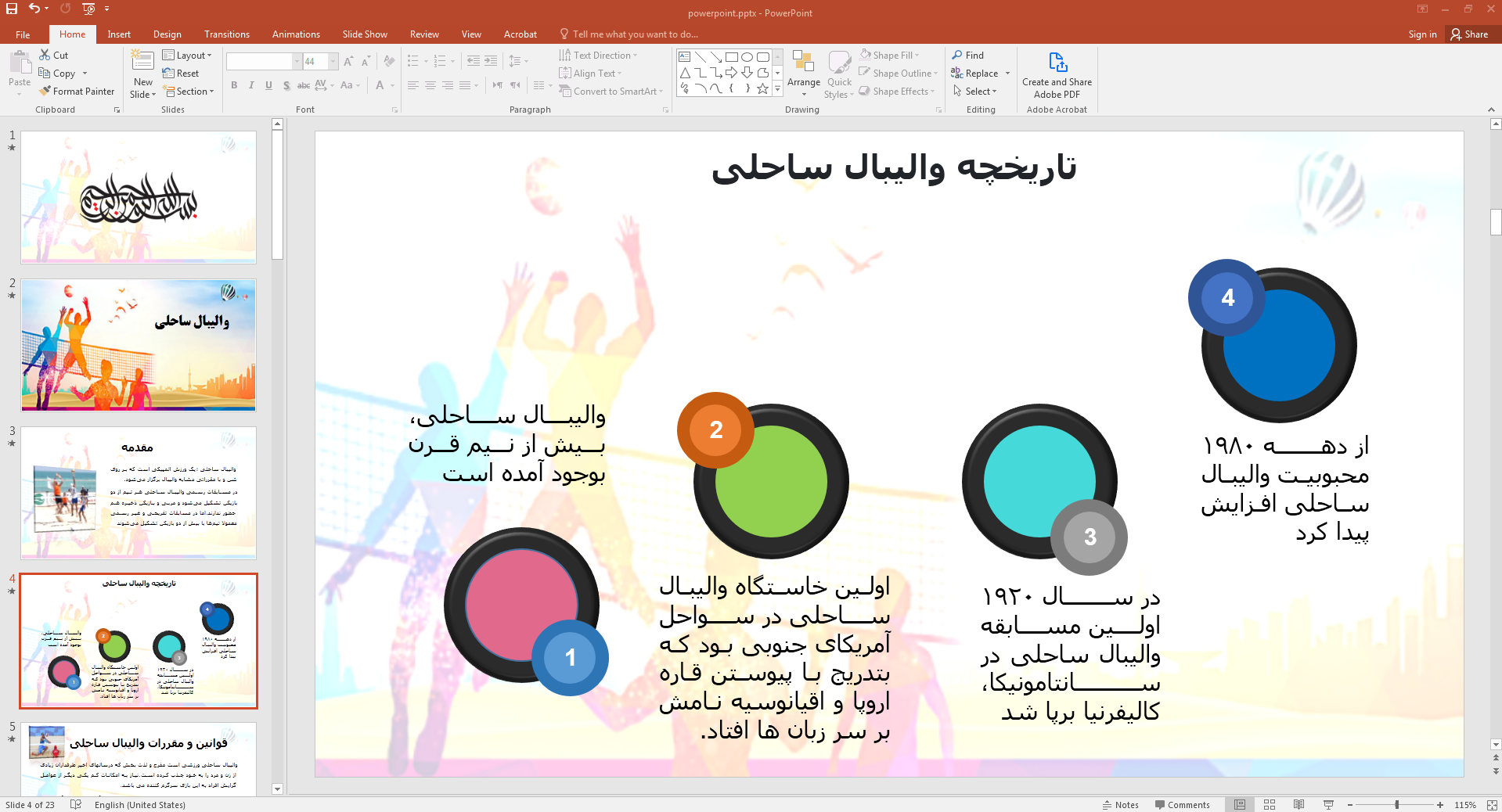Click the Comments button in status bar
1502x812 pixels.
click(1182, 805)
